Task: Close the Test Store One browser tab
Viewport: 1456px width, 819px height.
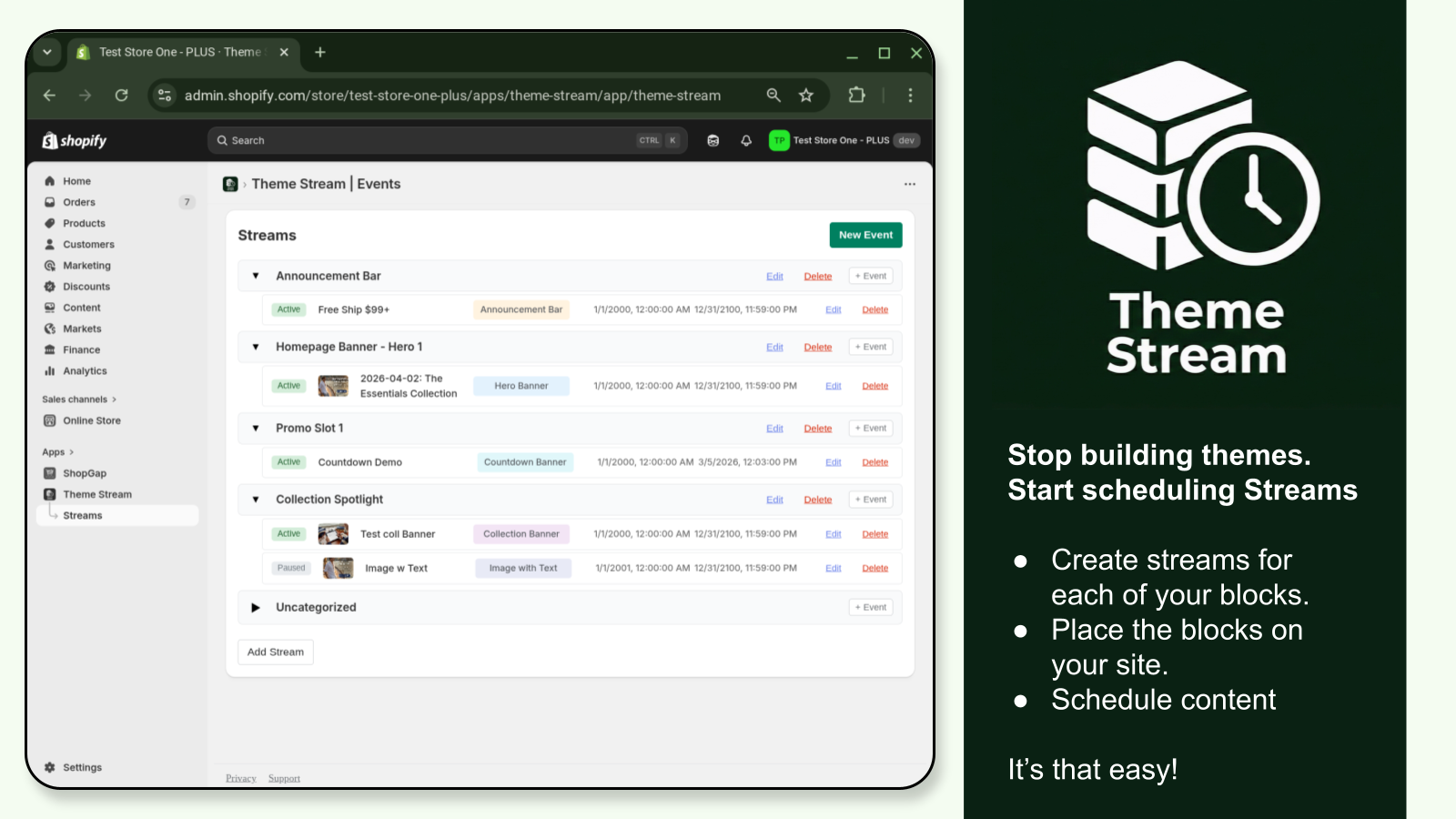Action: point(284,52)
